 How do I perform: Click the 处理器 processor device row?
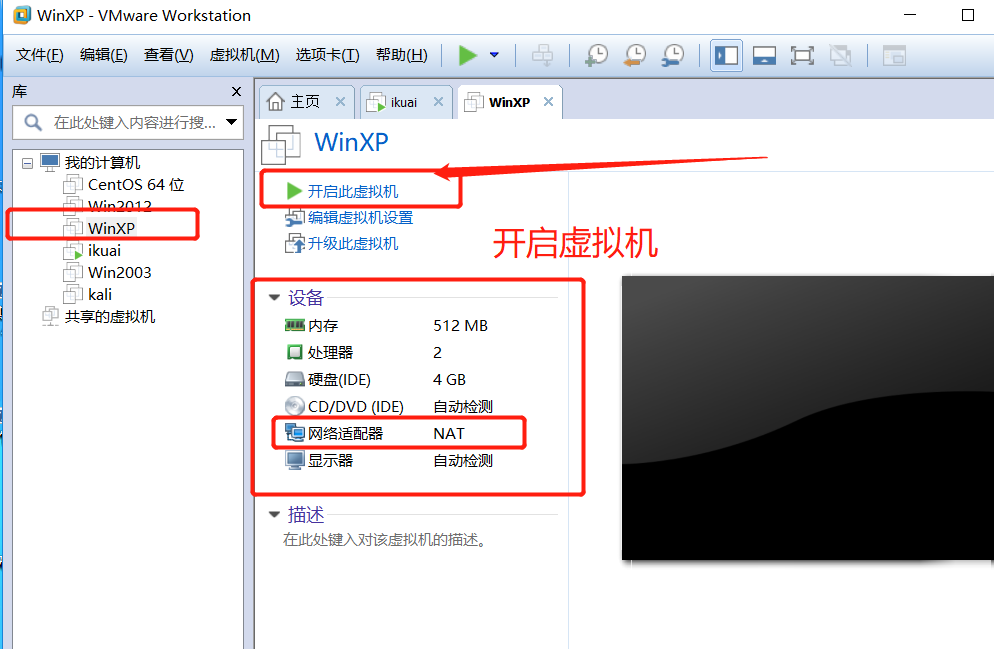(363, 352)
